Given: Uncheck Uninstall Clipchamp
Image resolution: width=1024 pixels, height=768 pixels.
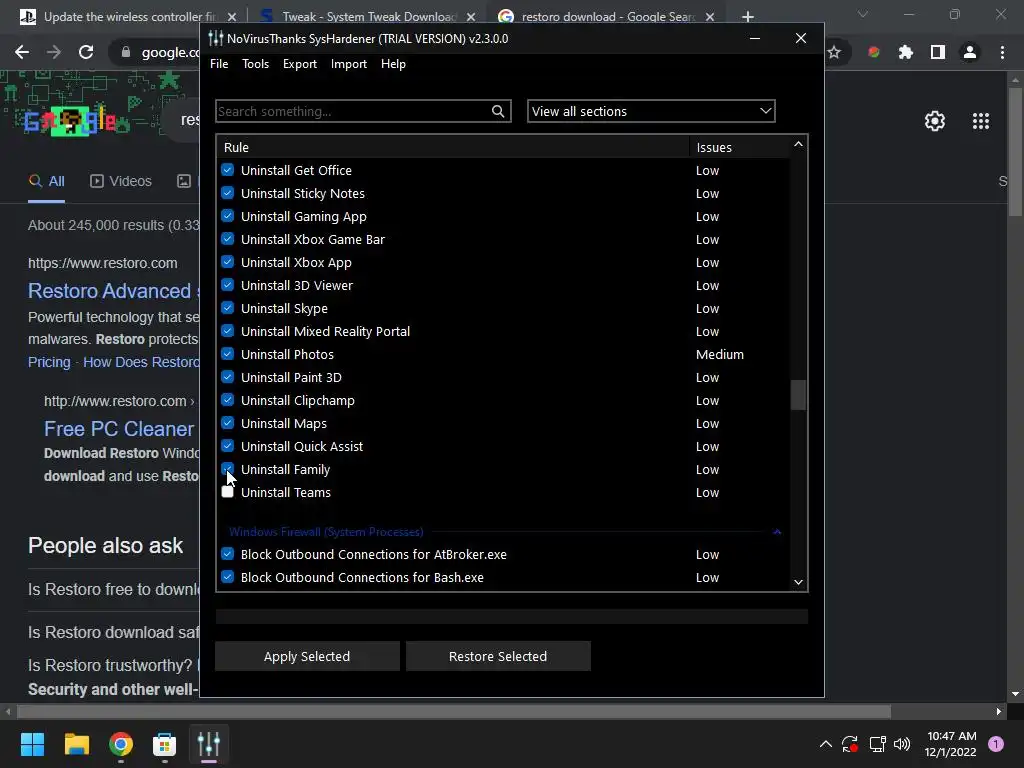Looking at the screenshot, I should pyautogui.click(x=227, y=400).
